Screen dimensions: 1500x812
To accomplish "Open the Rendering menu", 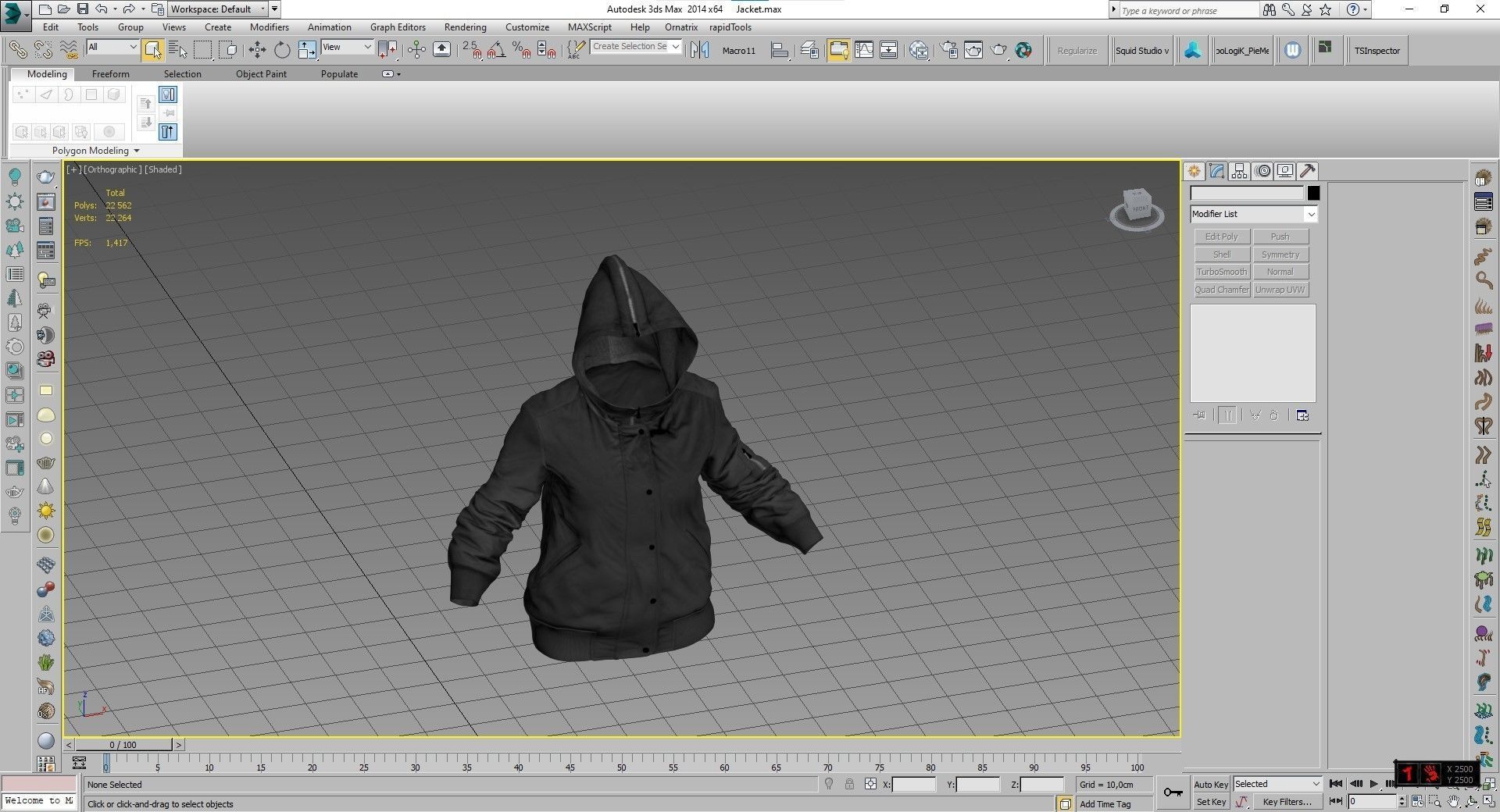I will click(x=465, y=27).
